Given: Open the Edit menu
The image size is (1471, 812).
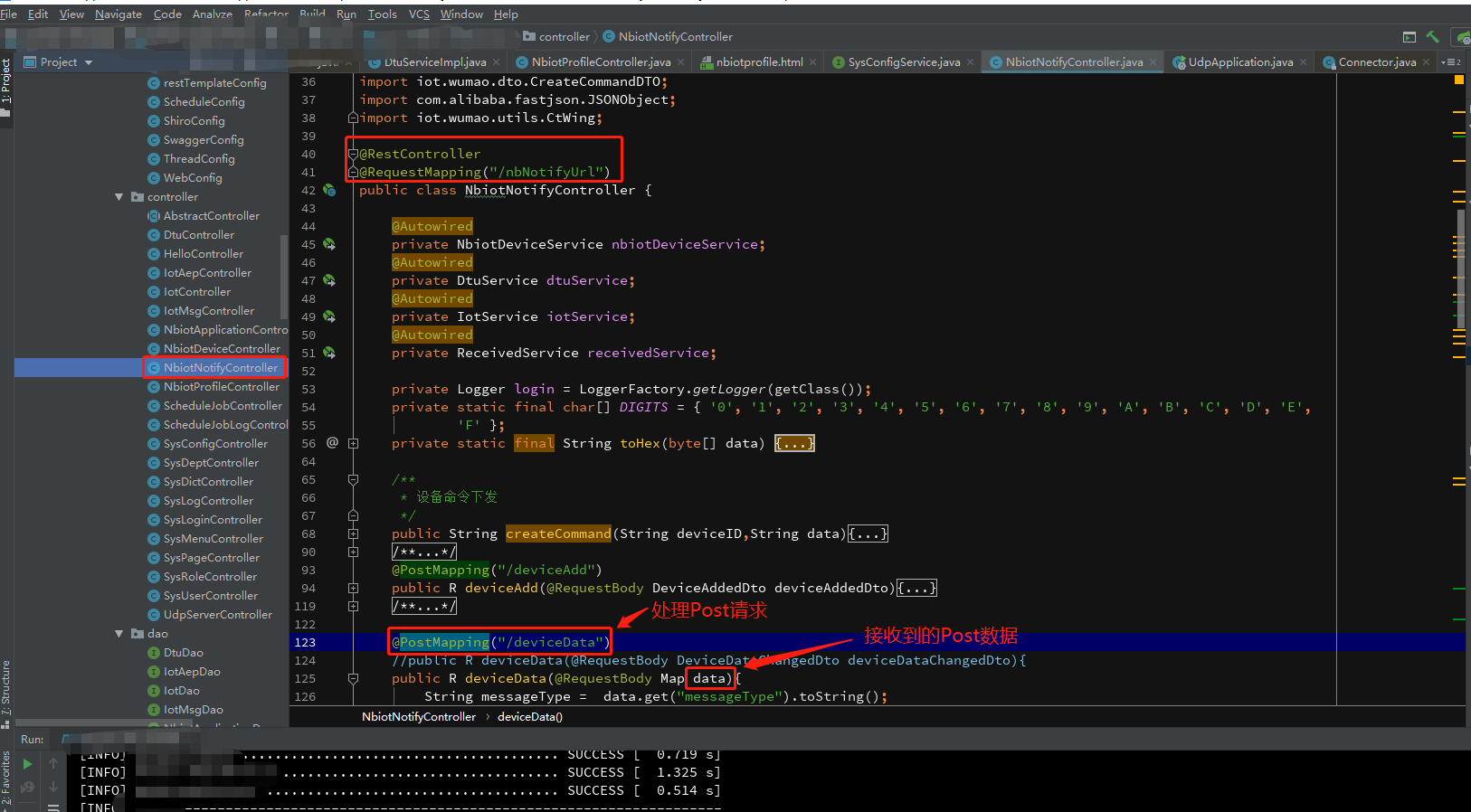Looking at the screenshot, I should coord(38,14).
